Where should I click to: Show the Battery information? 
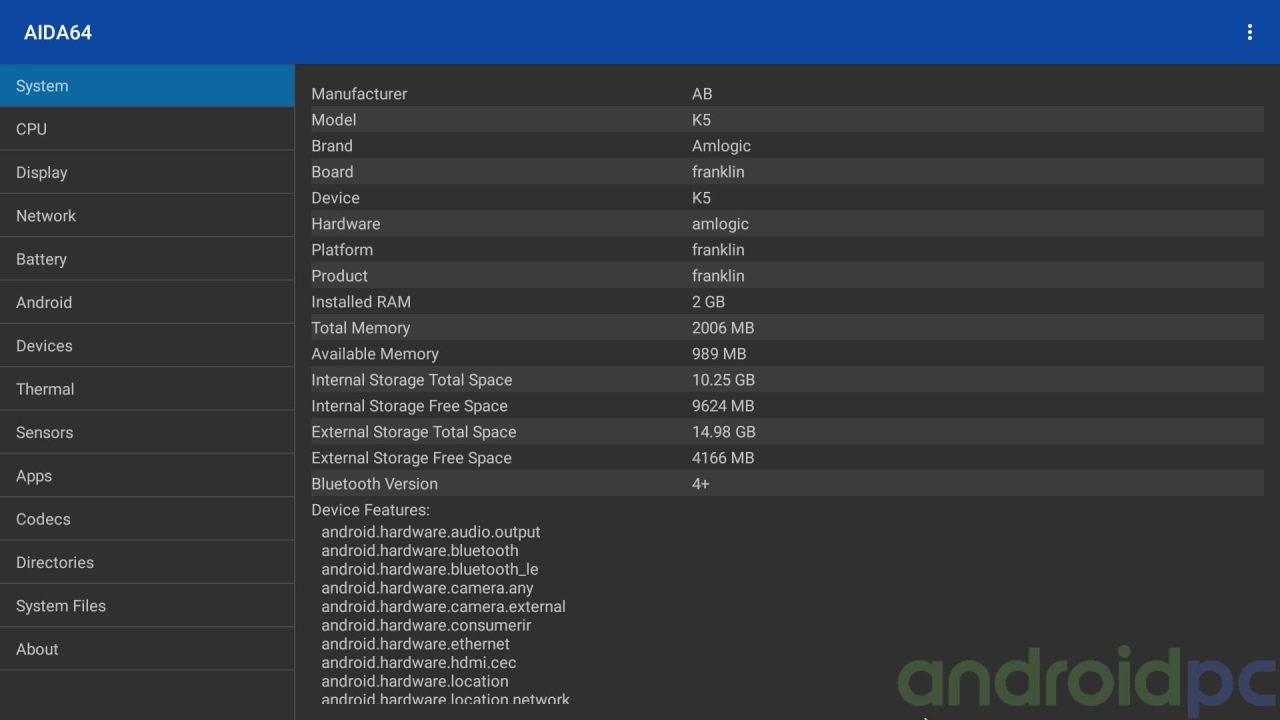(147, 259)
